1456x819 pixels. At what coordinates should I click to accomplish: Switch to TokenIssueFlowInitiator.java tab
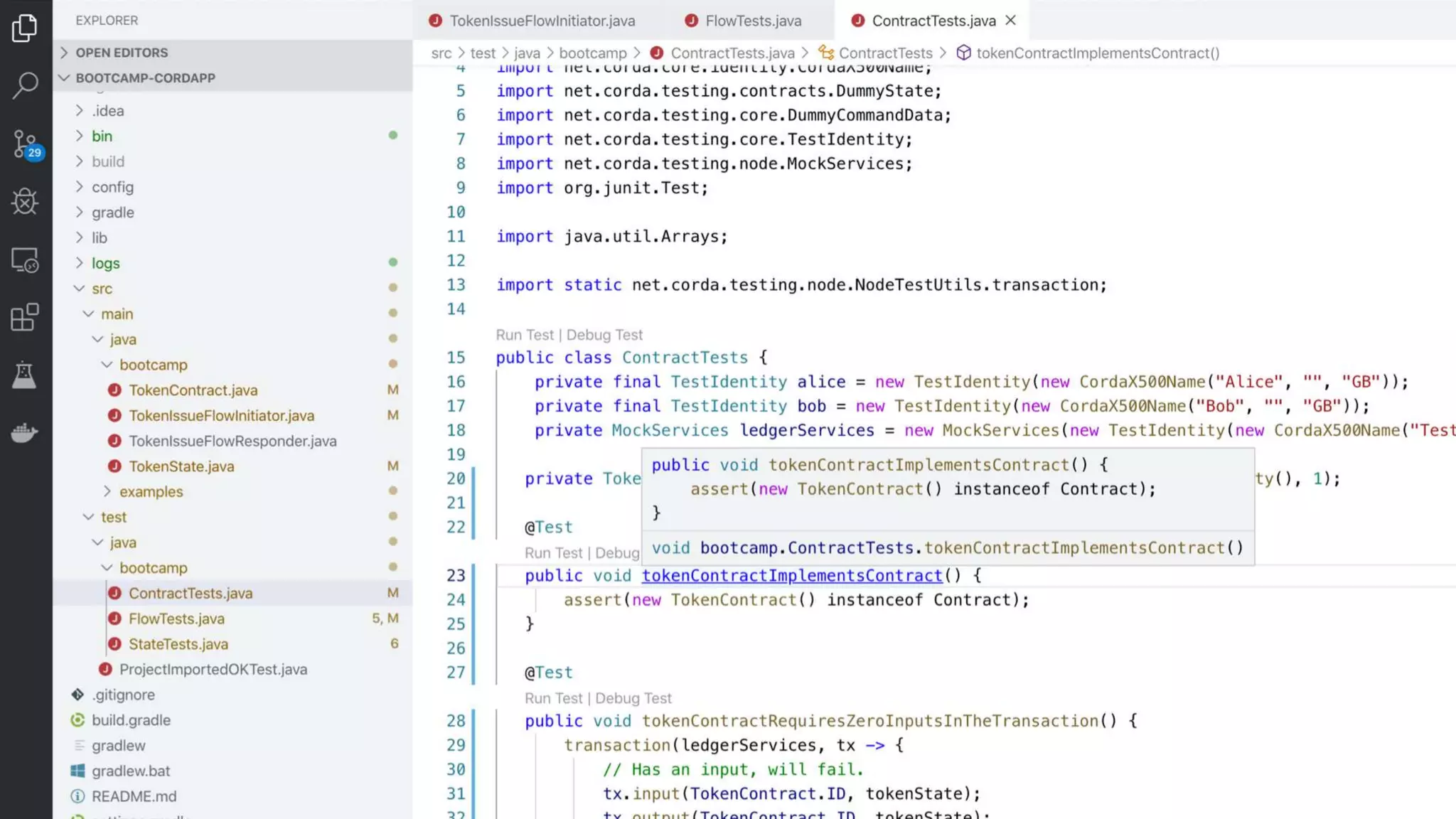542,21
